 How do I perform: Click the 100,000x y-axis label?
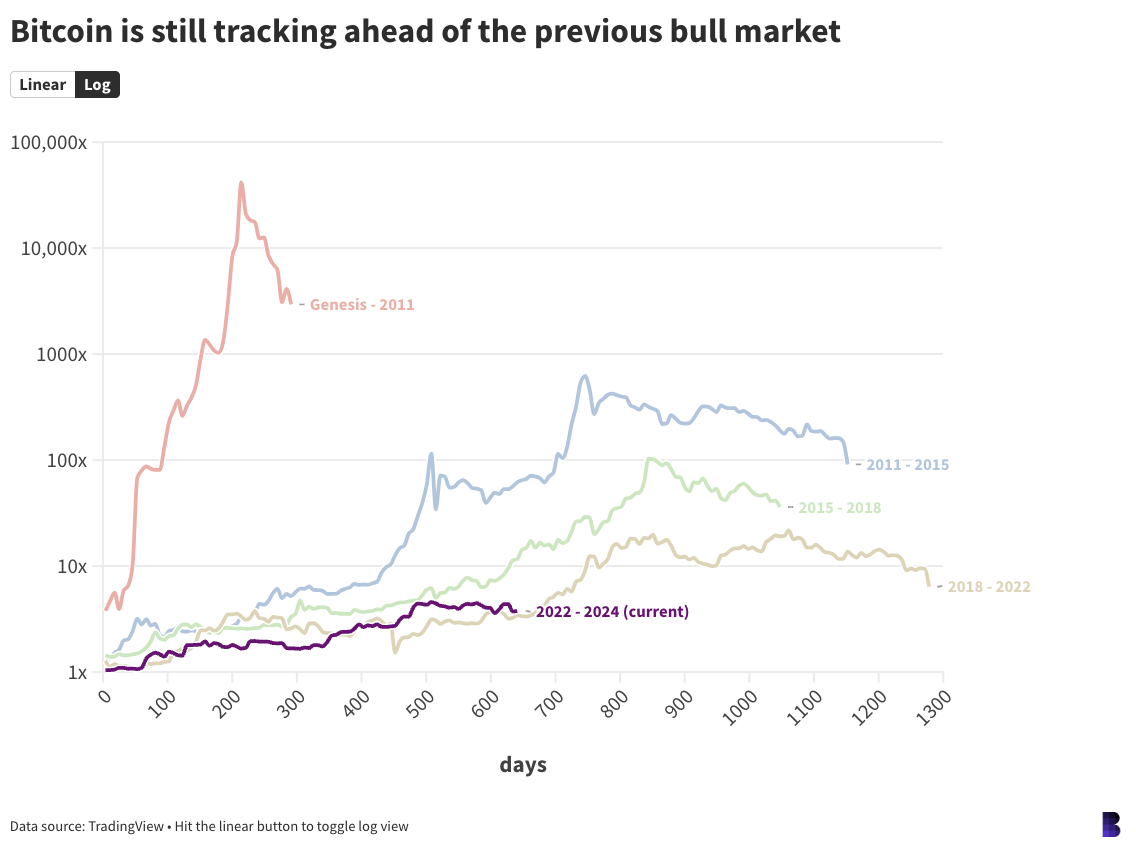pyautogui.click(x=49, y=143)
